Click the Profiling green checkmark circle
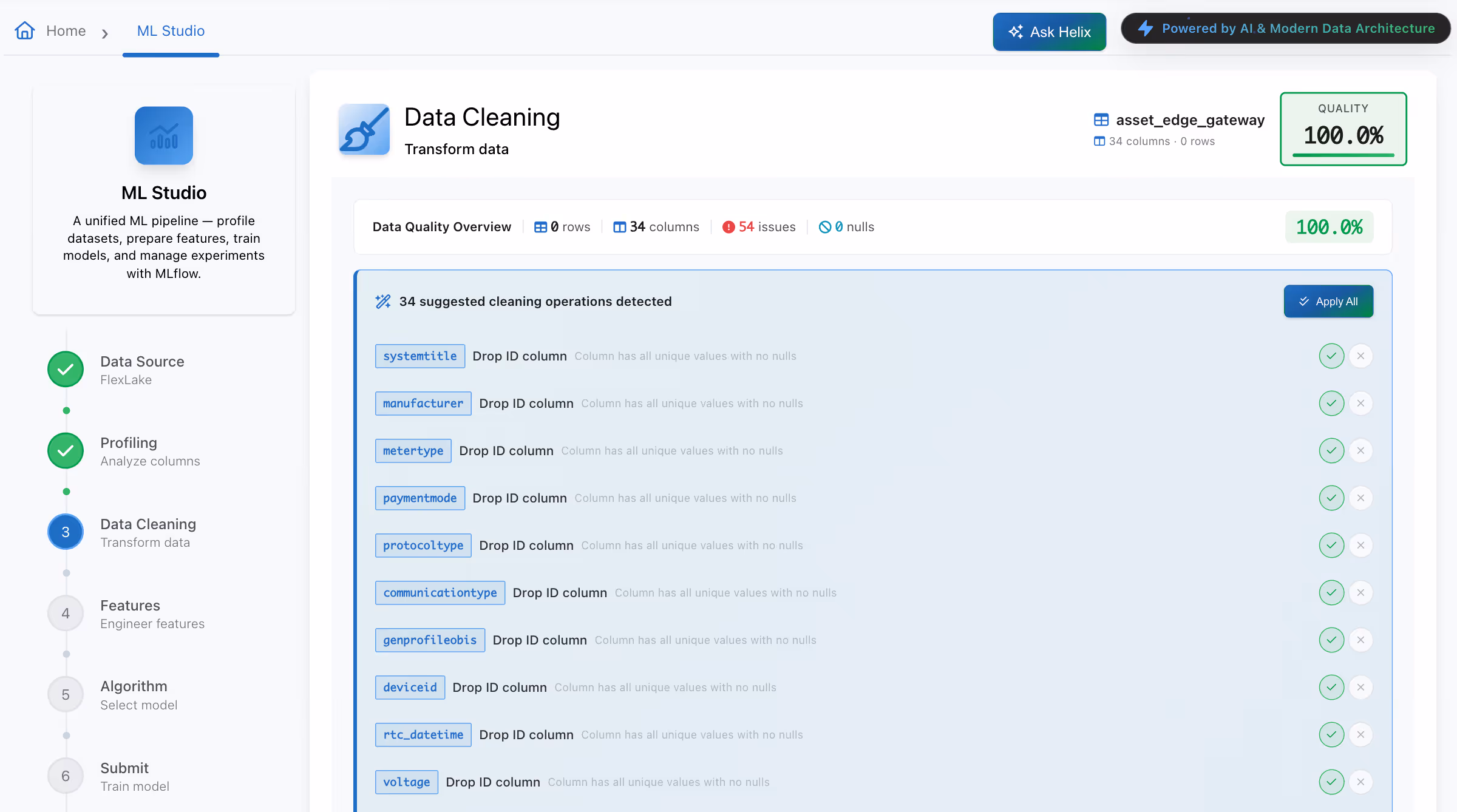1457x812 pixels. (66, 450)
